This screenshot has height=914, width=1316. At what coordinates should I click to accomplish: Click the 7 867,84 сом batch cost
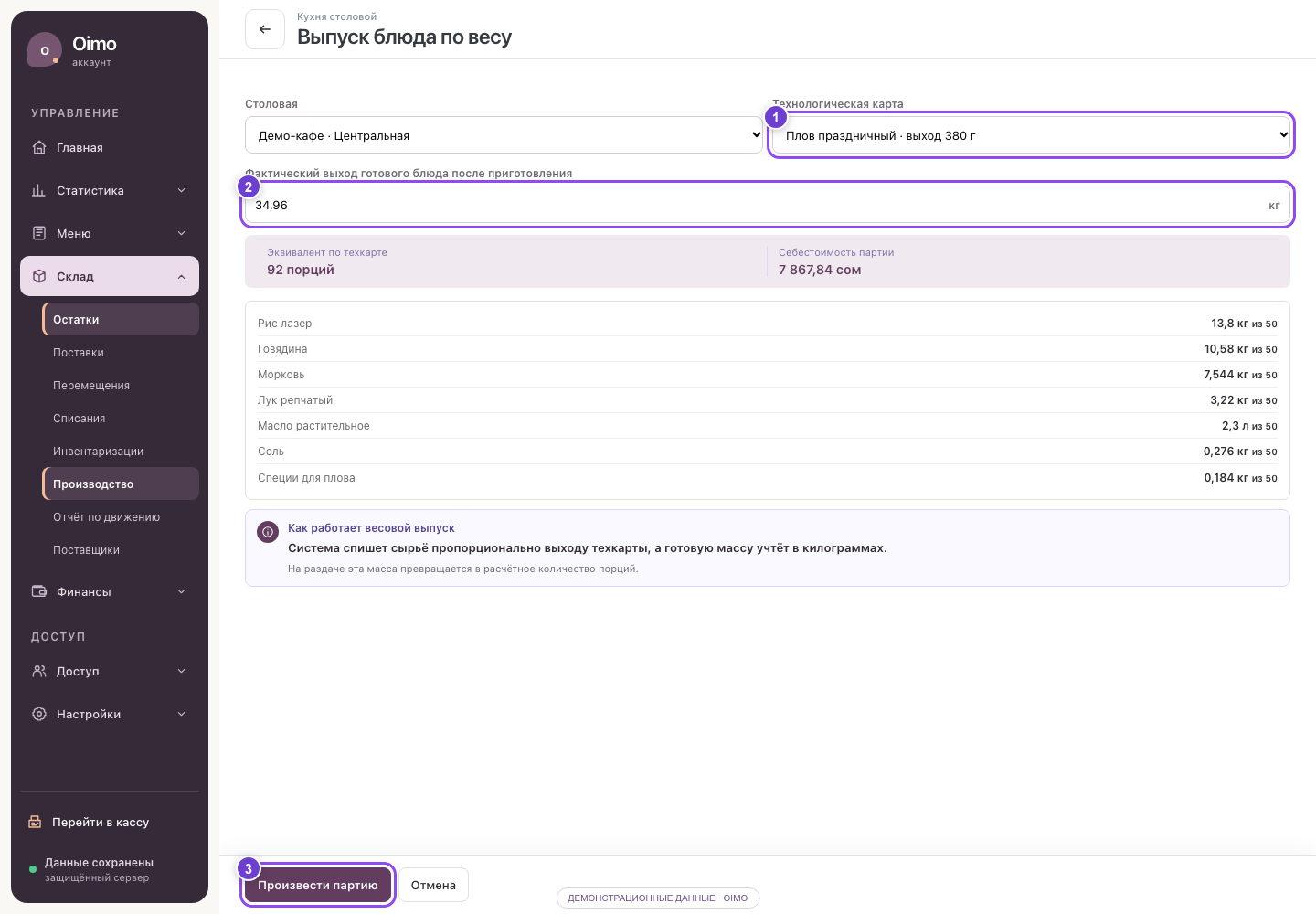(820, 270)
